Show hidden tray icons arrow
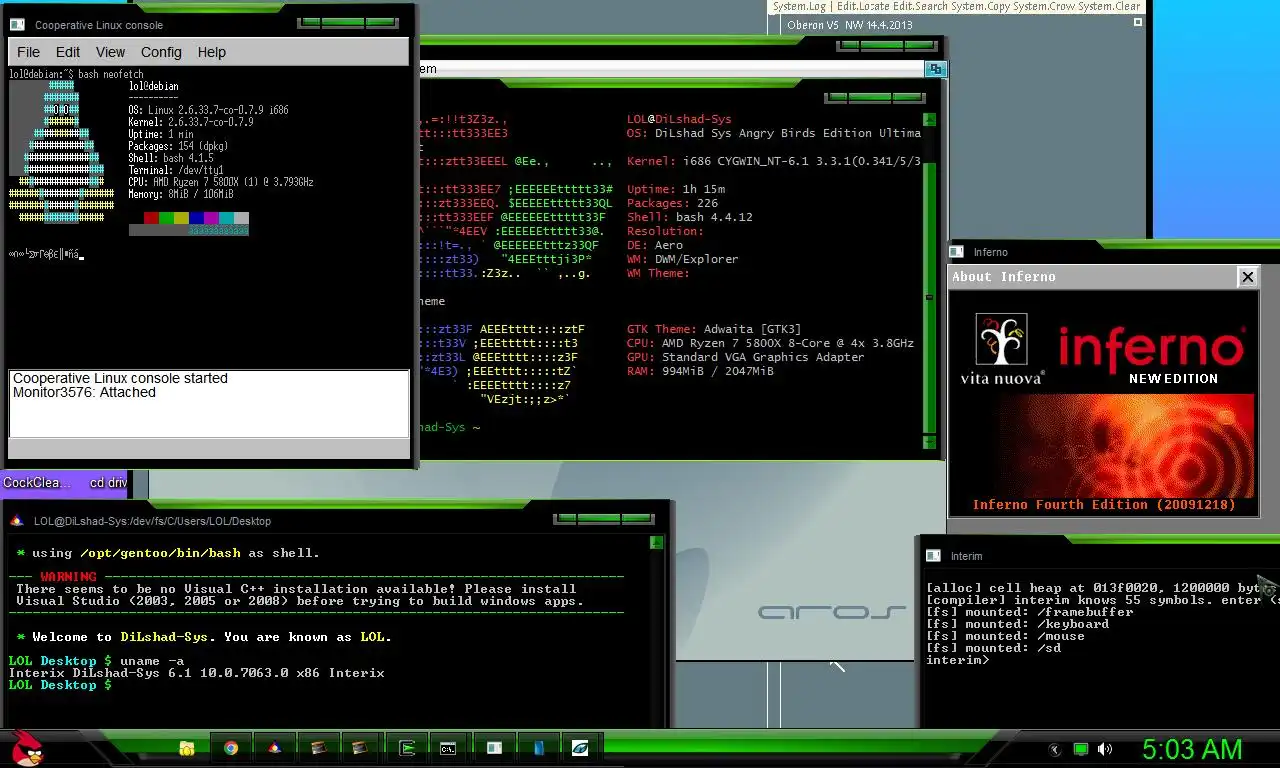This screenshot has height=768, width=1280. (x=1055, y=749)
